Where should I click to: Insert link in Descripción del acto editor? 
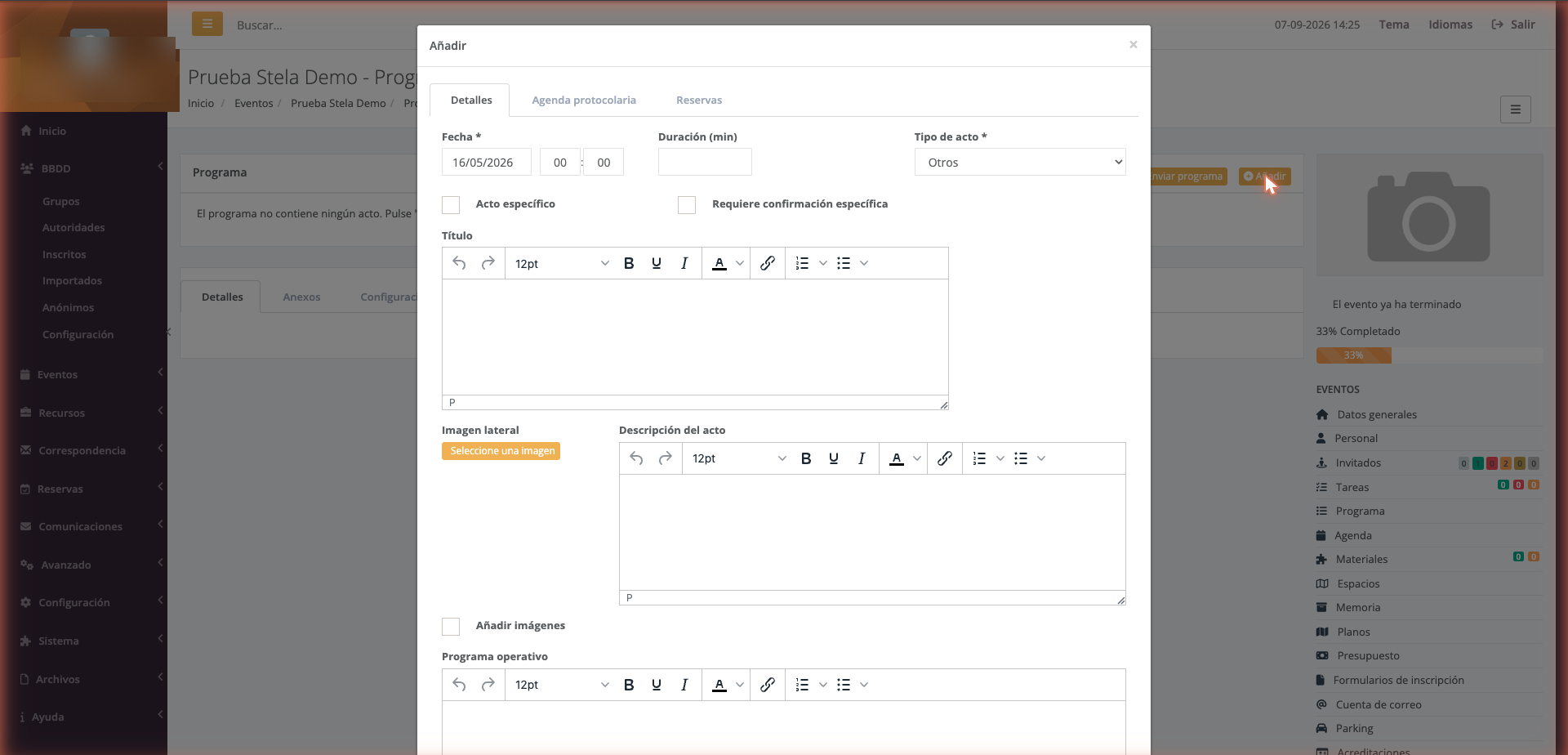[945, 458]
